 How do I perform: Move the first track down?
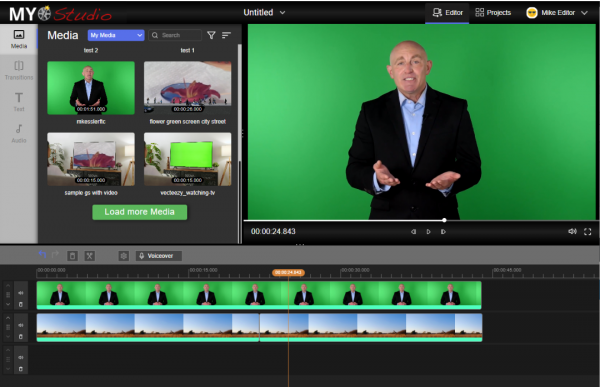[8, 304]
